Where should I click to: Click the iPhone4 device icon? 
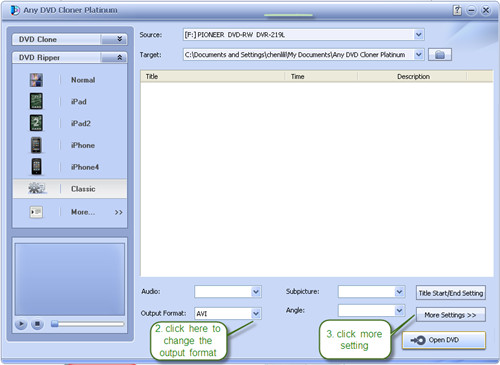coord(36,166)
